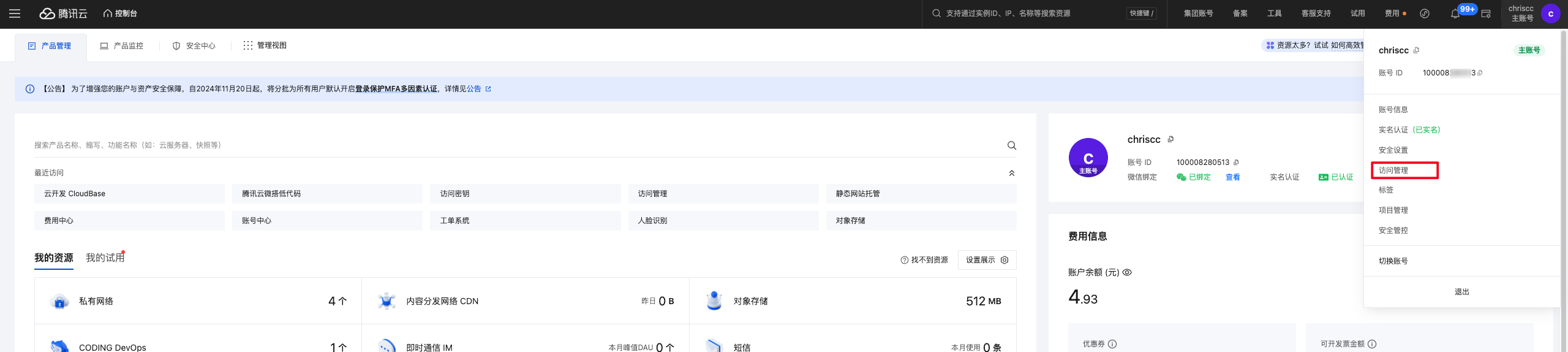Open the 备案 menu

pos(1240,13)
